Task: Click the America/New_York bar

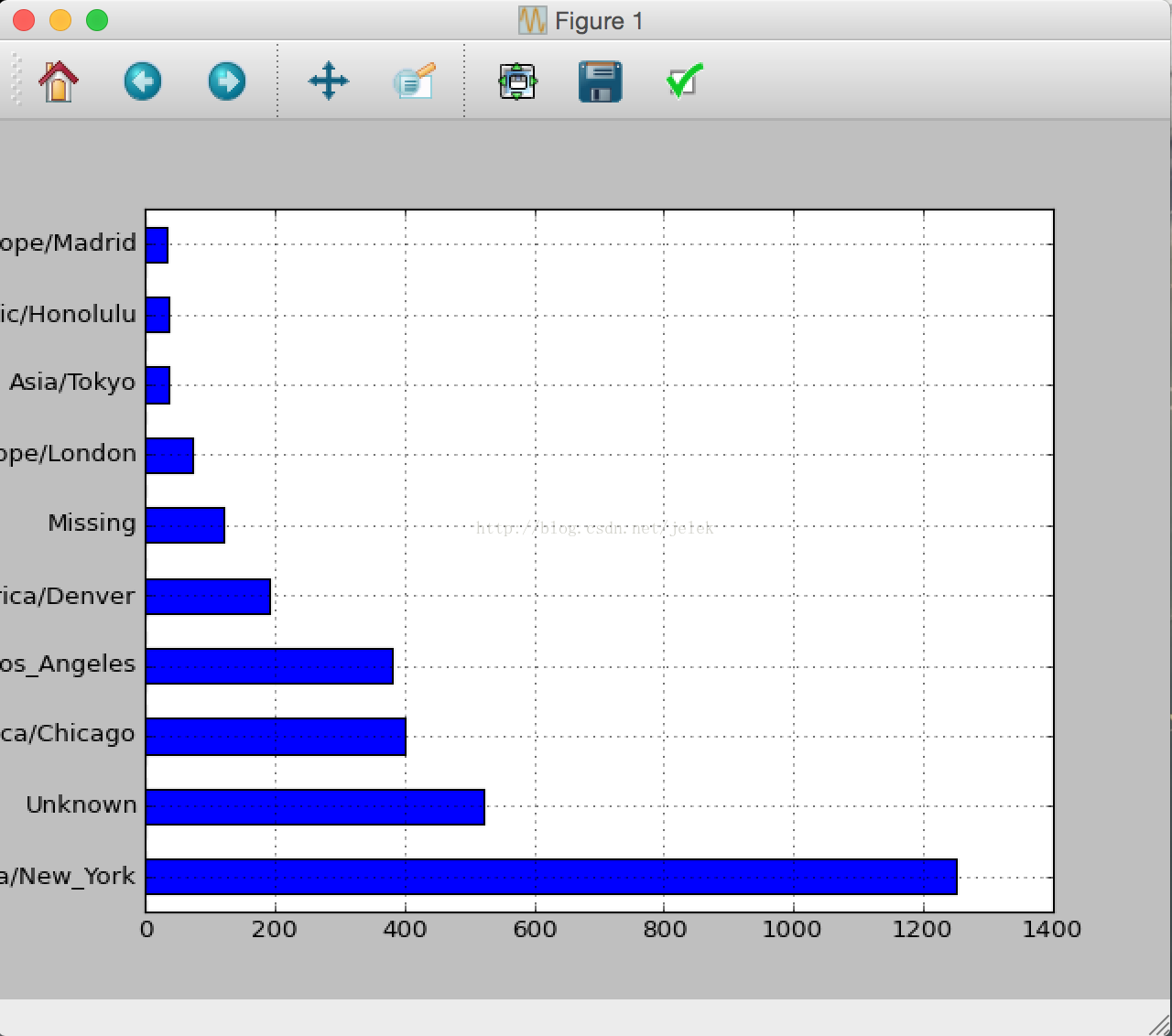Action: pos(551,877)
